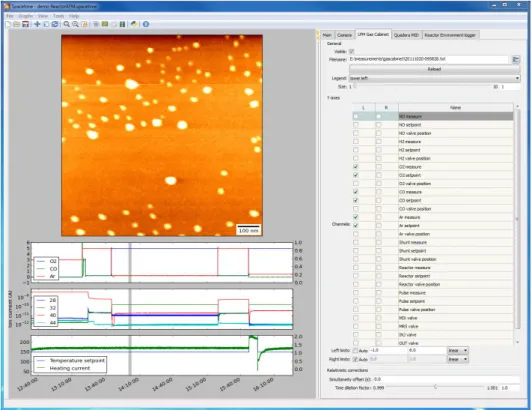Click the Time dilation factor slider handle
The width and height of the screenshot is (532, 410).
tap(435, 387)
